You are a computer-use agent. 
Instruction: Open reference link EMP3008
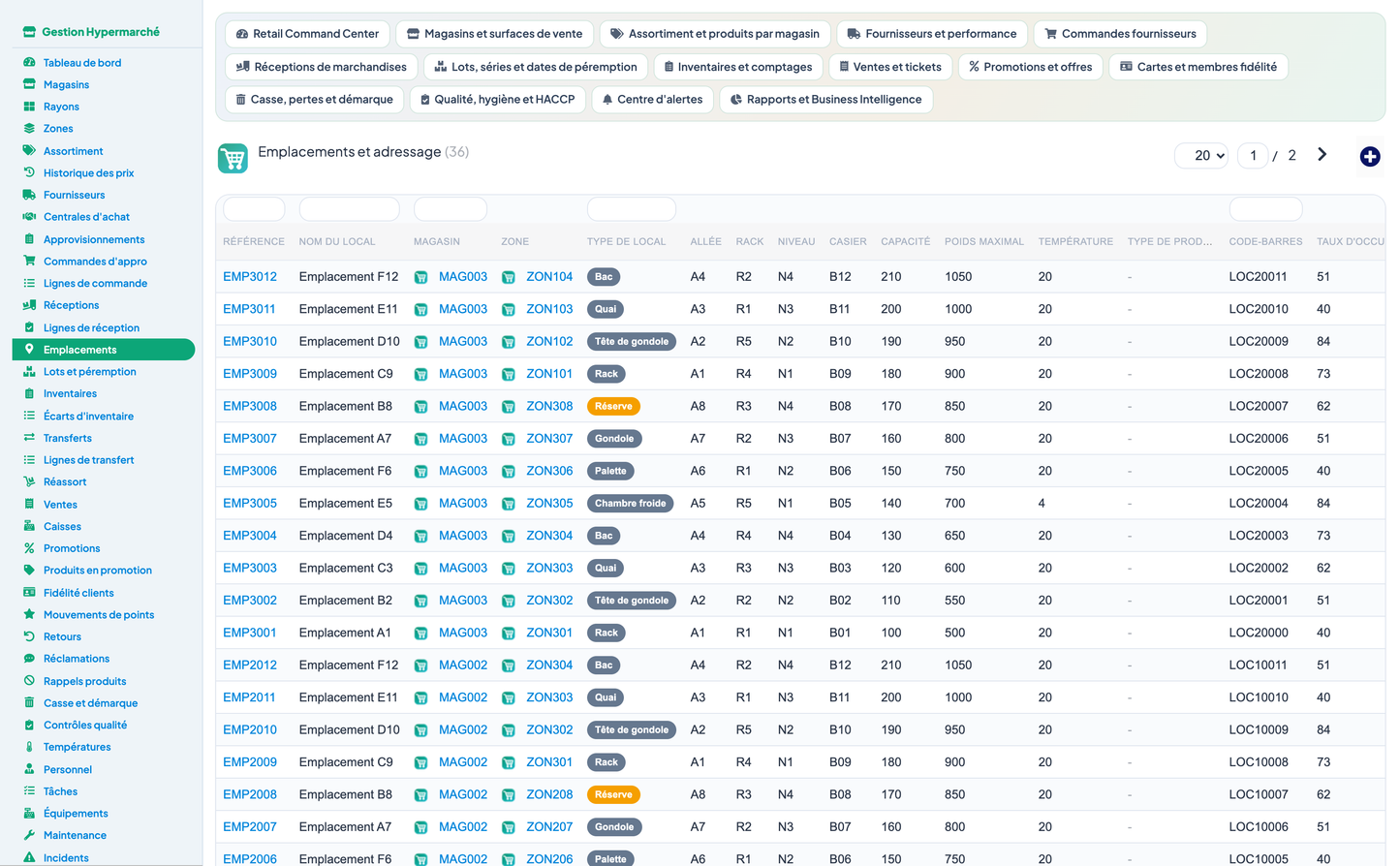[x=250, y=406]
